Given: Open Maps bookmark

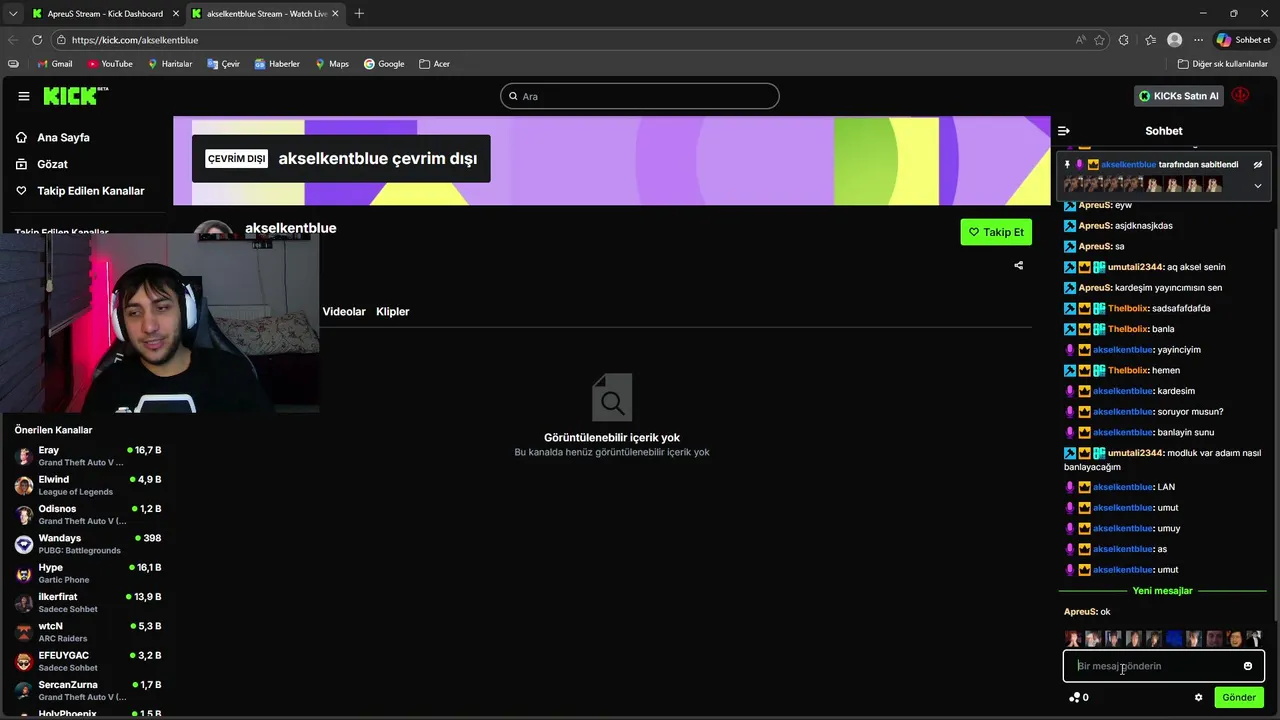Looking at the screenshot, I should (332, 64).
